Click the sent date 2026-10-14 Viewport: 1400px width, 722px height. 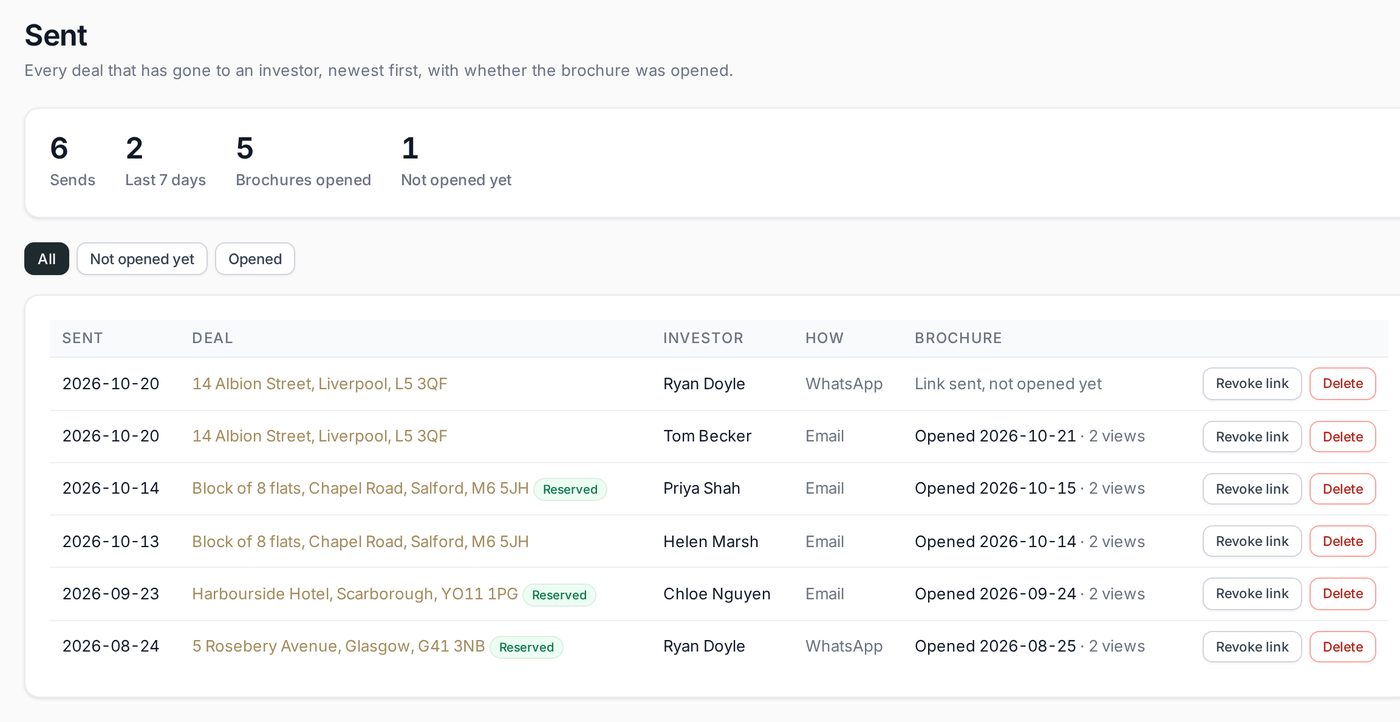click(111, 488)
